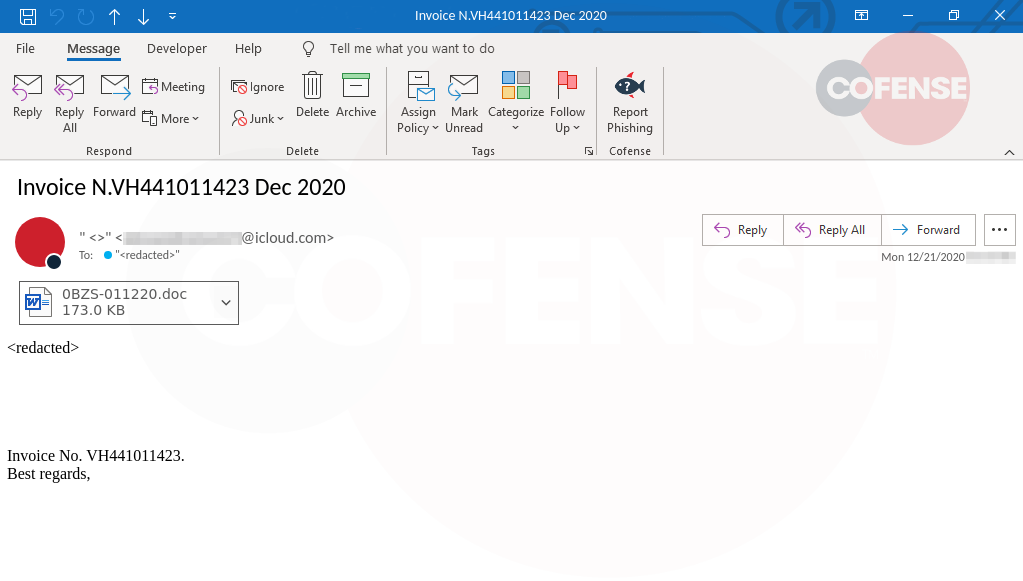Open the File menu tab
The height and width of the screenshot is (581, 1023).
25,48
